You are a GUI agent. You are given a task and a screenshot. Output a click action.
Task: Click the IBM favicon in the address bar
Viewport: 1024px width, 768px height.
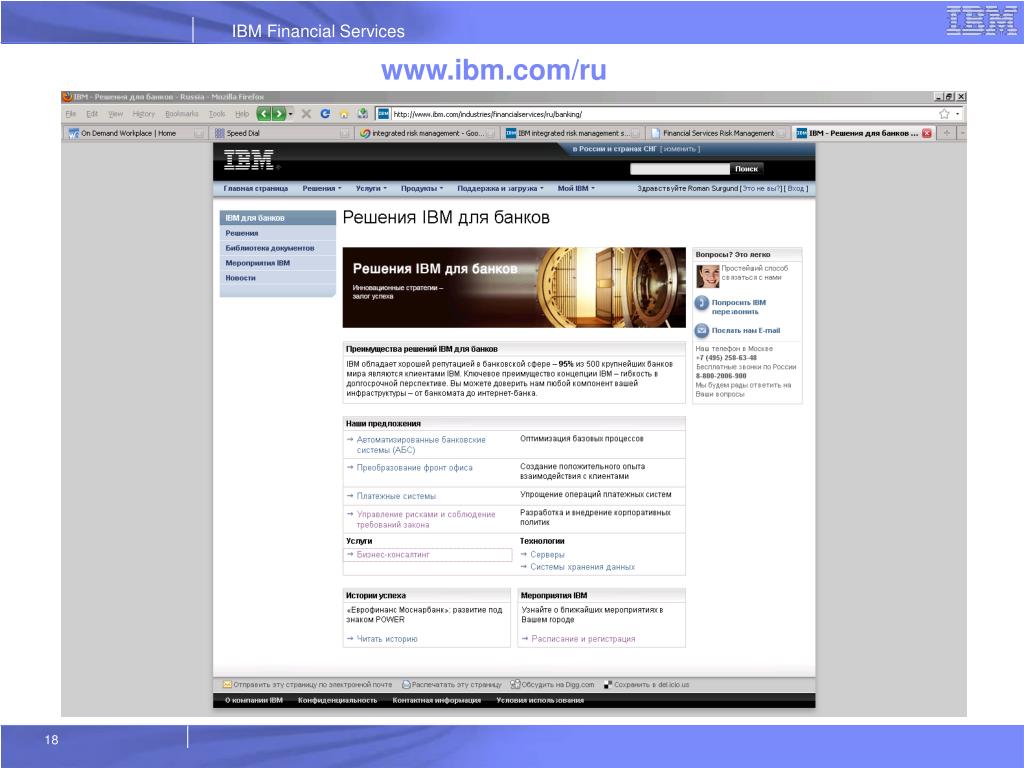click(x=383, y=114)
